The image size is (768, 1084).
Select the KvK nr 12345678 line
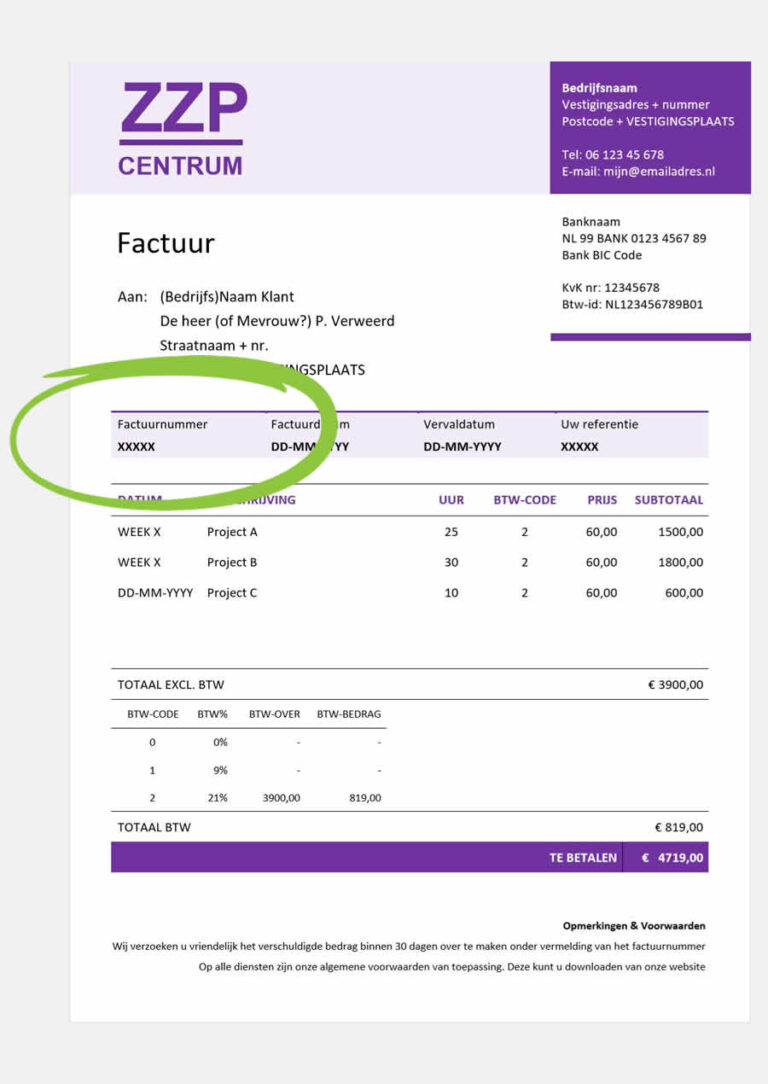(x=611, y=288)
